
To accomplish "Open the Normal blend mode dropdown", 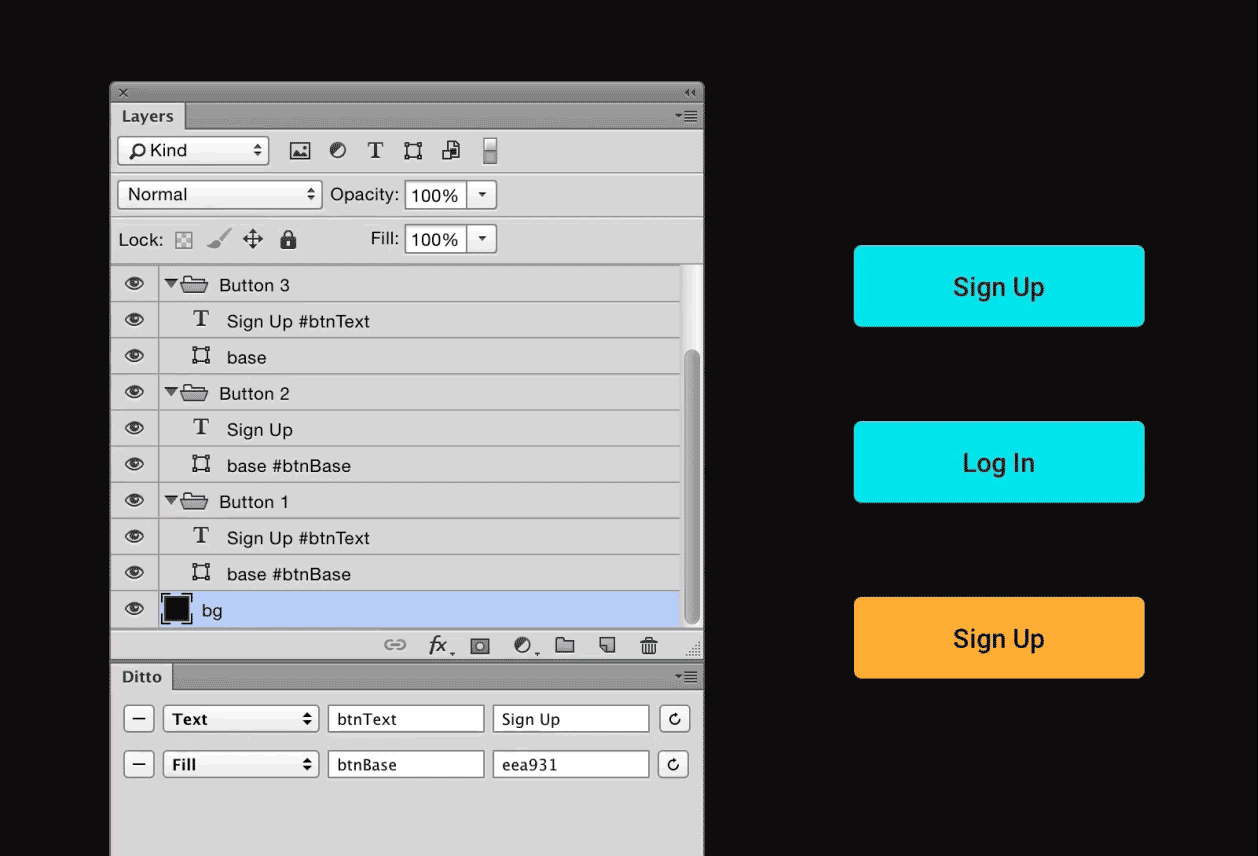I will point(218,194).
